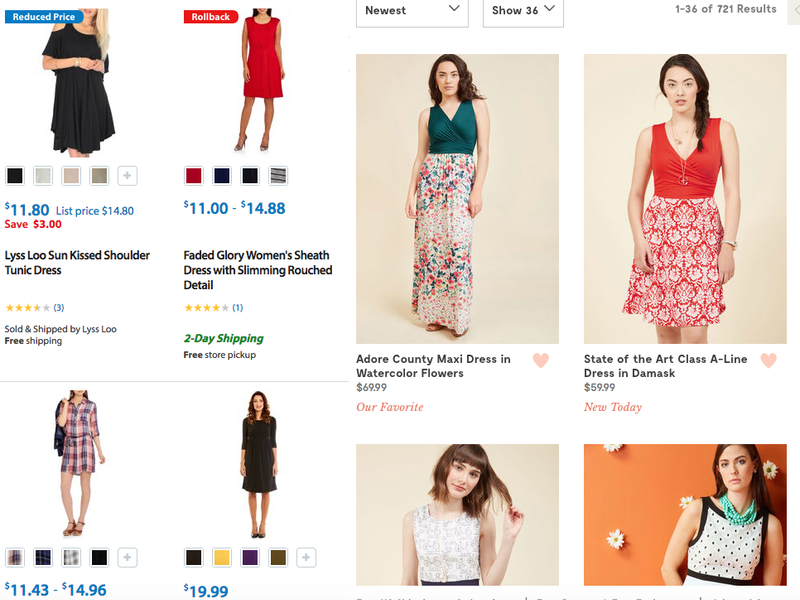Open the Show 36 results dropdown
Image resolution: width=800 pixels, height=600 pixels.
(x=524, y=11)
